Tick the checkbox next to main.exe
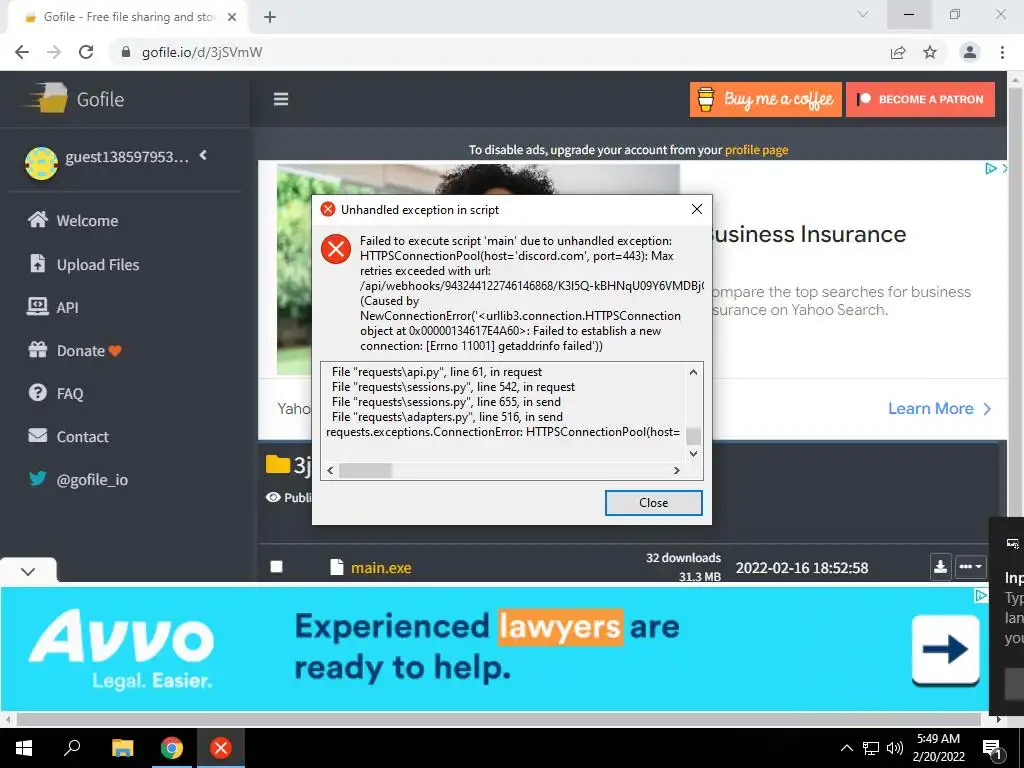Screen dimensions: 1024x768 point(276,567)
